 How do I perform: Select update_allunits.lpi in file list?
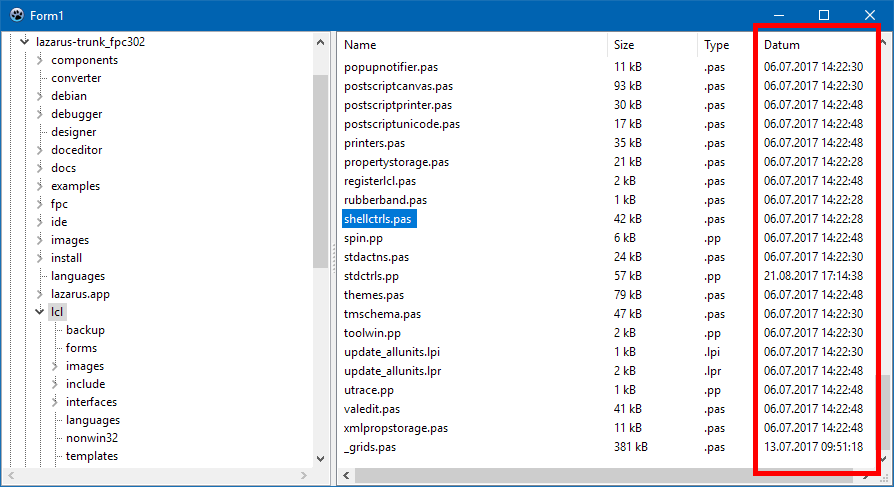392,352
